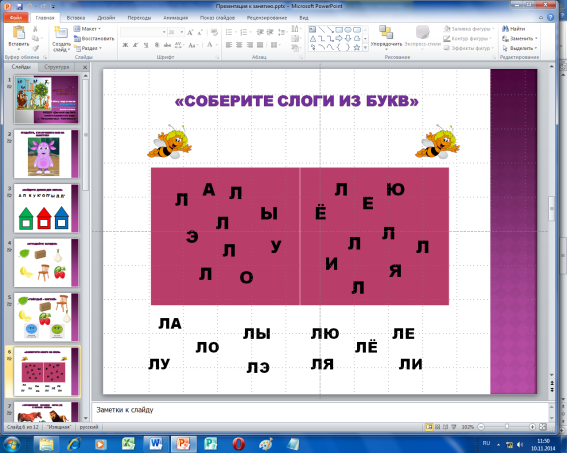Switch to the Структура pane tab
The image size is (567, 453).
click(x=56, y=67)
